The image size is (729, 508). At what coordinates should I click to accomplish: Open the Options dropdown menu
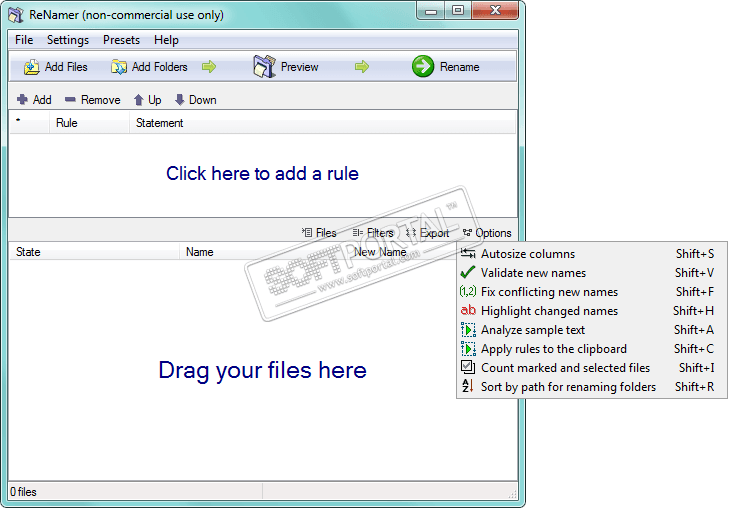point(487,233)
